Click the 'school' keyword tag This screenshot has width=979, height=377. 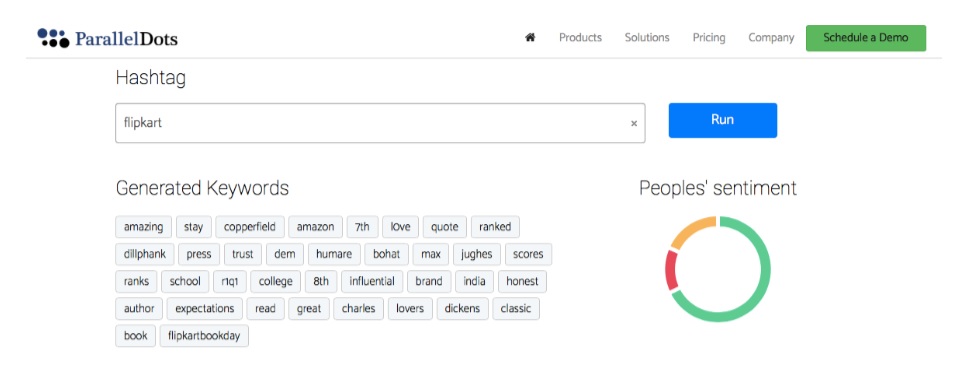(x=185, y=281)
